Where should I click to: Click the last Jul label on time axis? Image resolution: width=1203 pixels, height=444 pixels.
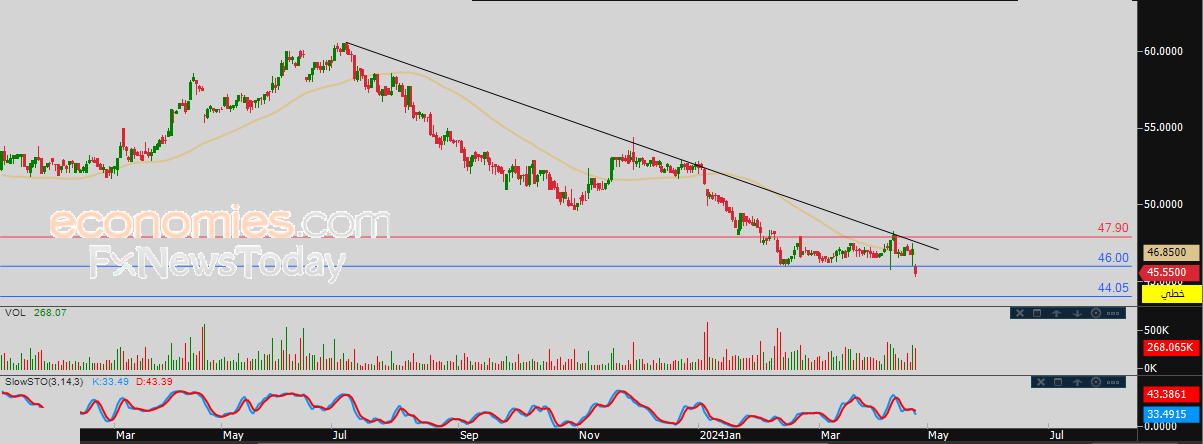pyautogui.click(x=1056, y=435)
